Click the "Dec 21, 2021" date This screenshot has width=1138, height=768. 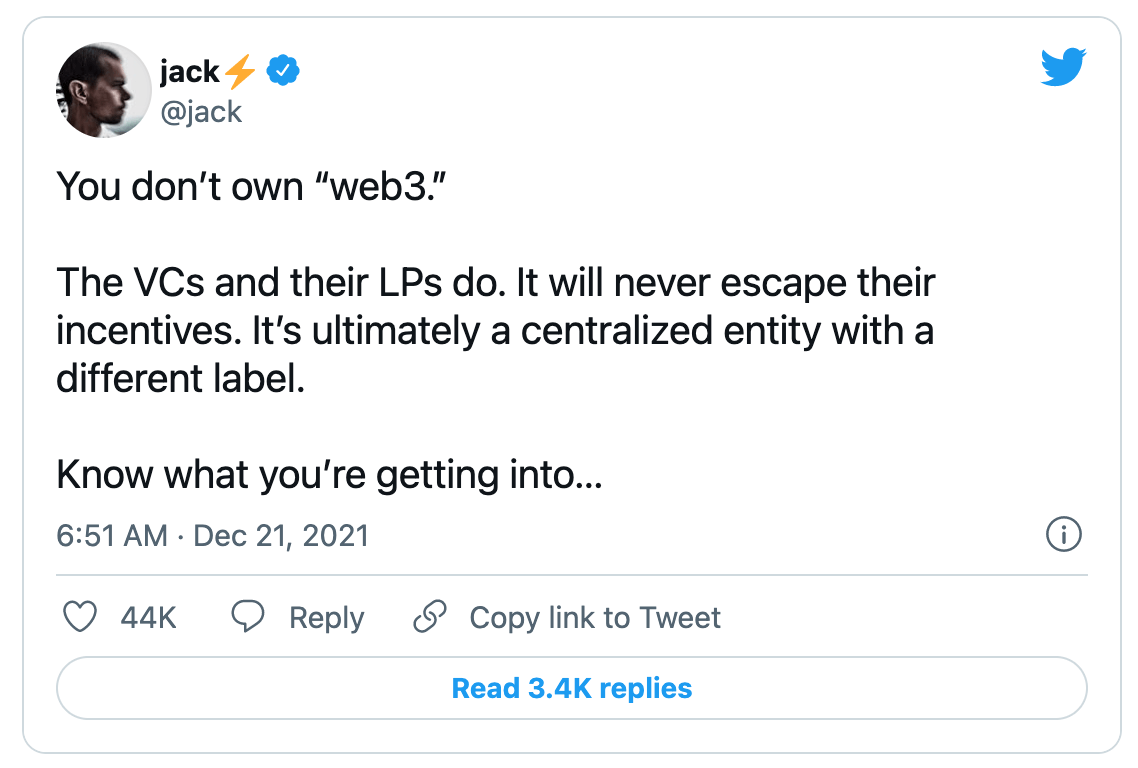[281, 536]
